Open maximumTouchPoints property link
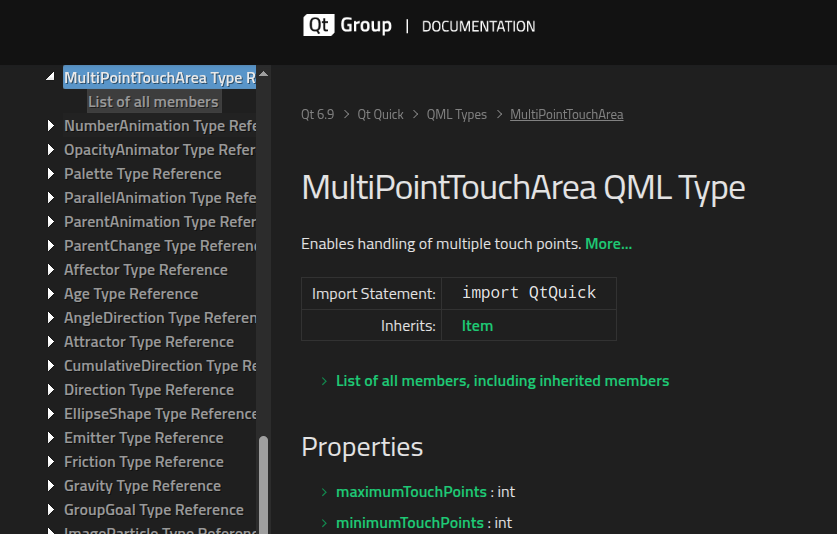Viewport: 837px width, 534px height. point(411,492)
